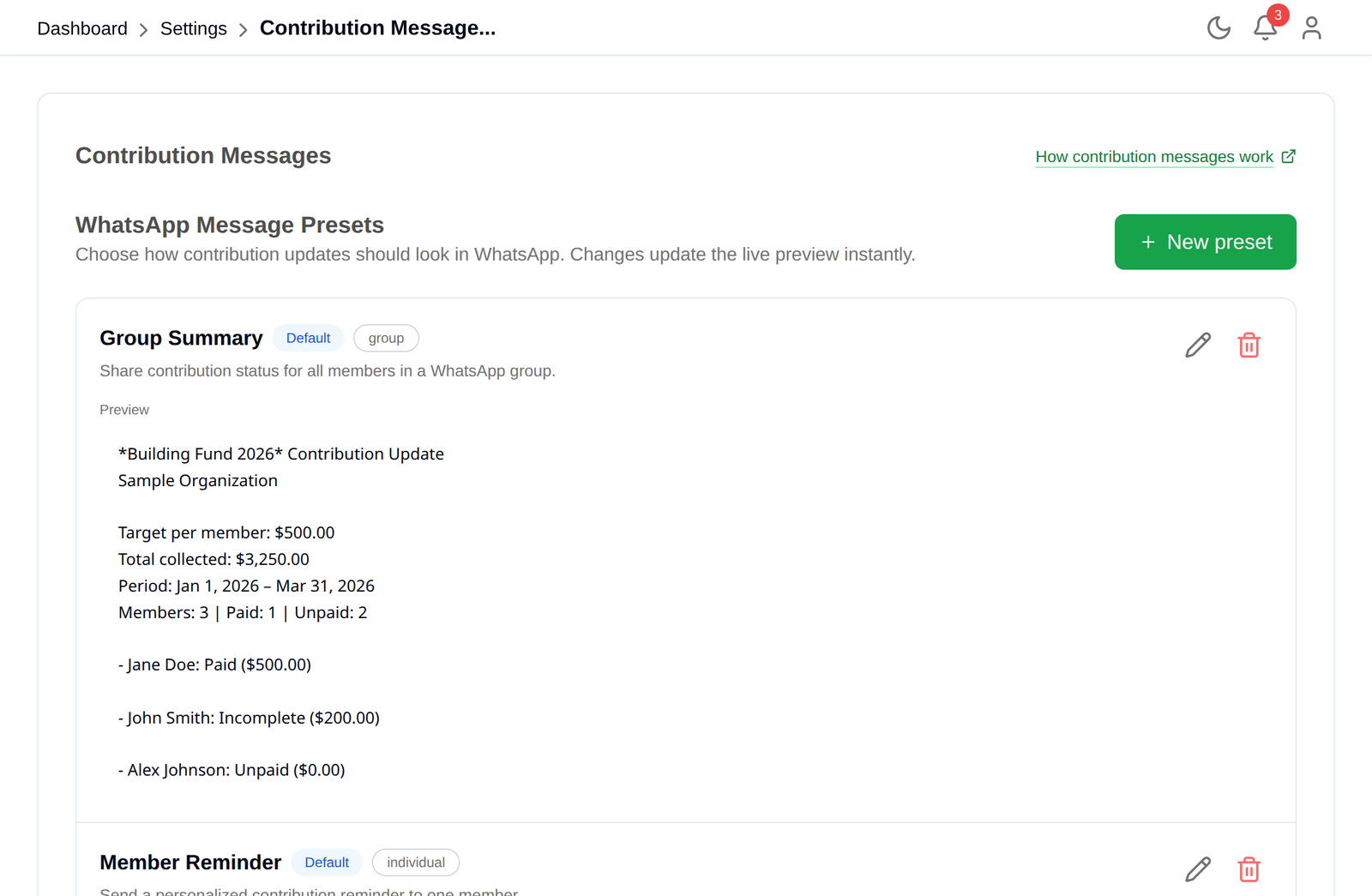Click the Preview label
The width and height of the screenshot is (1372, 896).
(124, 410)
